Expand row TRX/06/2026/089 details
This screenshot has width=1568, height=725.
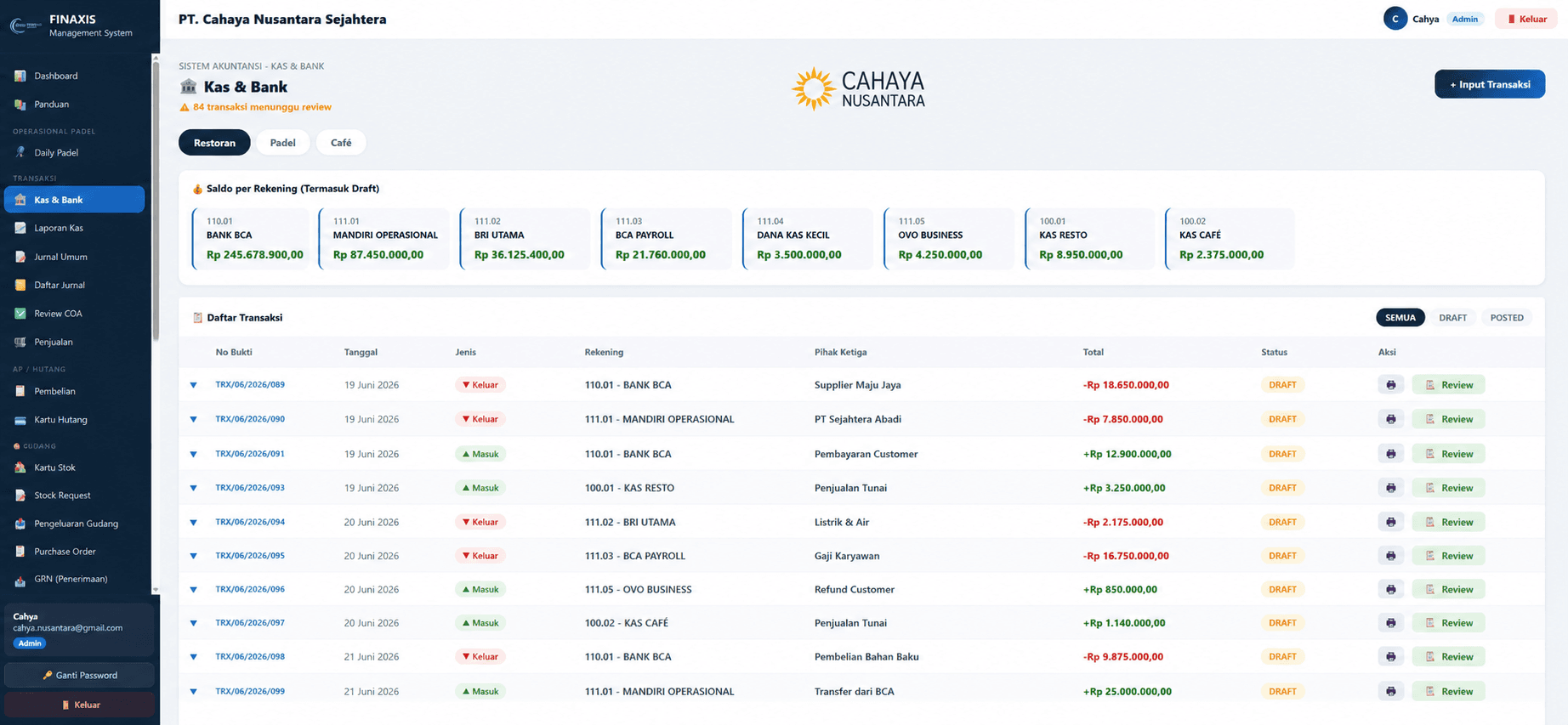pos(194,385)
